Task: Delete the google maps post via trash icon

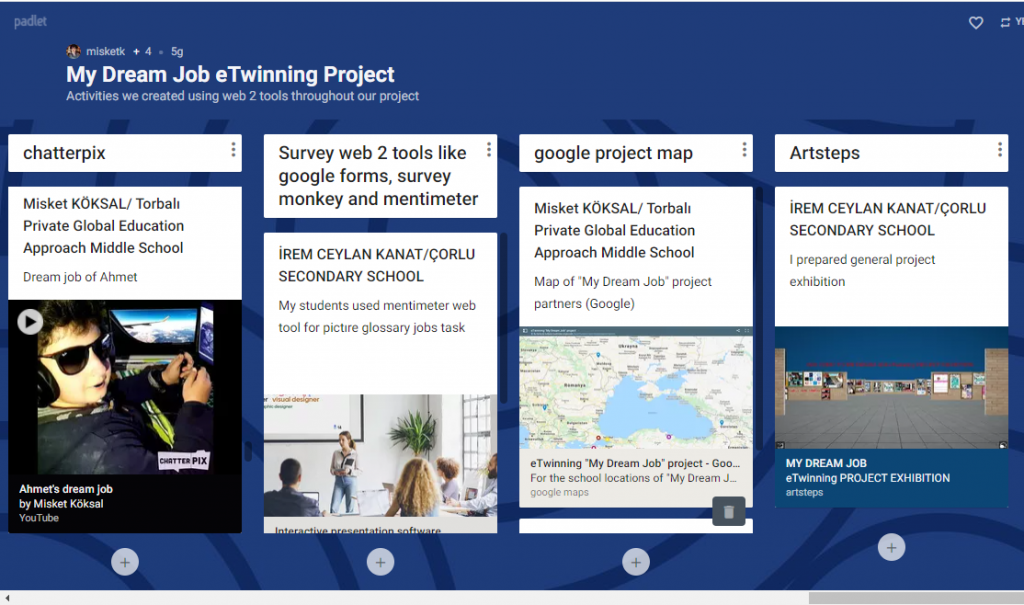Action: click(729, 512)
